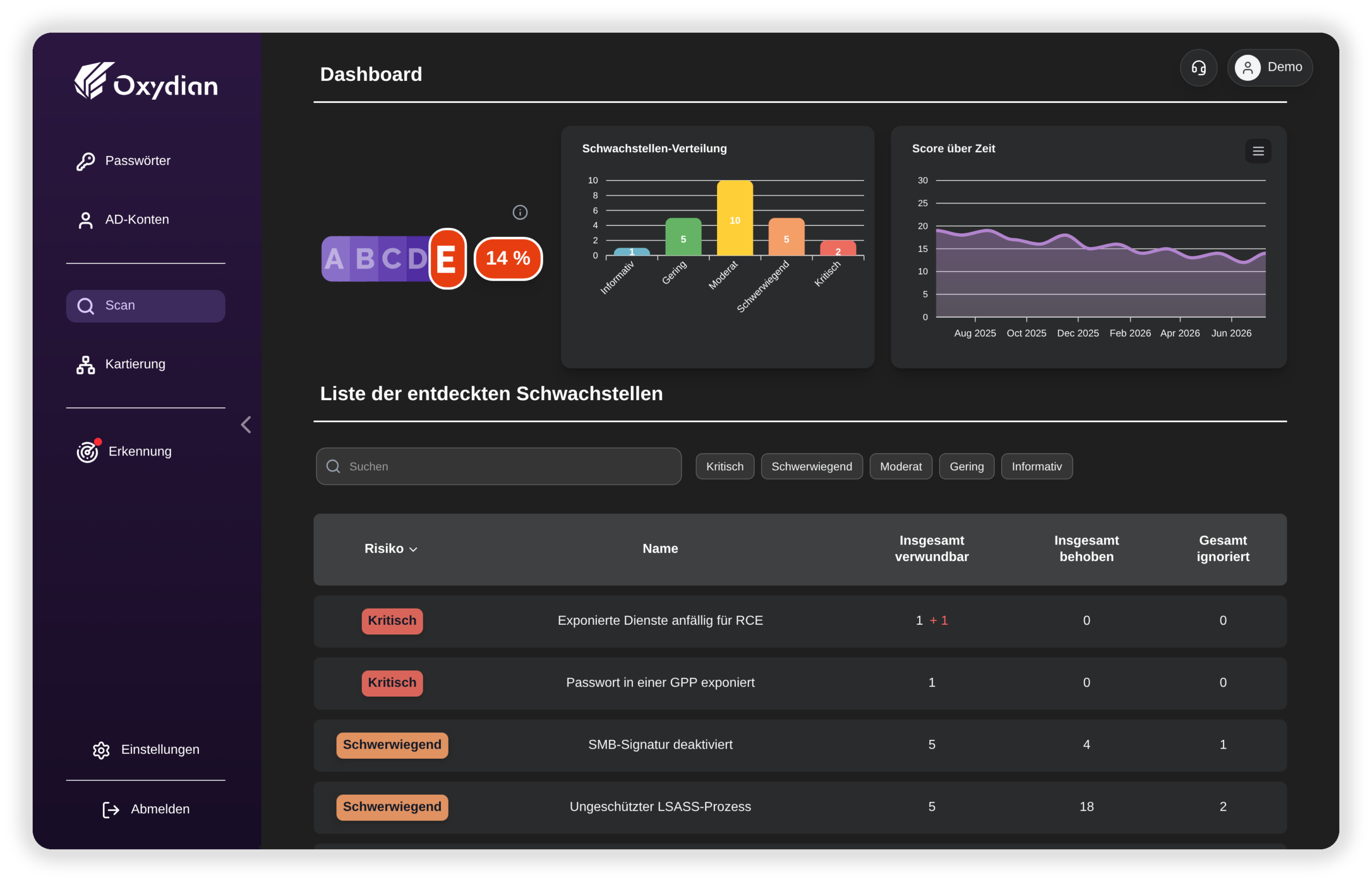Focus the Suchen search field

(498, 466)
